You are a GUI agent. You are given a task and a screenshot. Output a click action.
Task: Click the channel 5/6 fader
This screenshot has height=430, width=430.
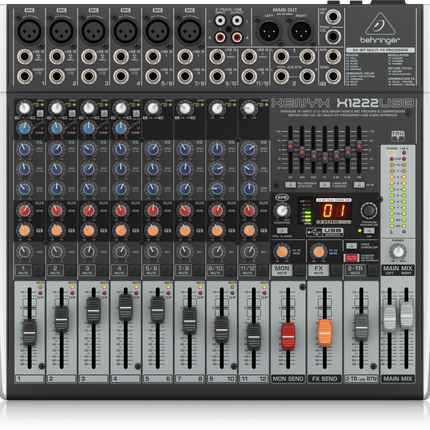point(157,309)
